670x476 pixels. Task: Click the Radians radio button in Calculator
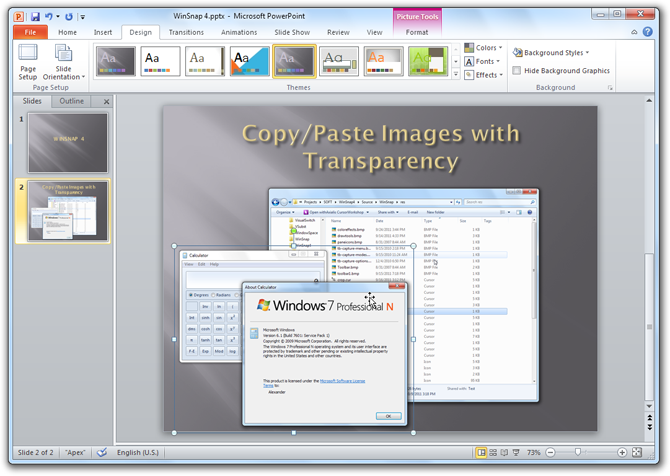213,295
